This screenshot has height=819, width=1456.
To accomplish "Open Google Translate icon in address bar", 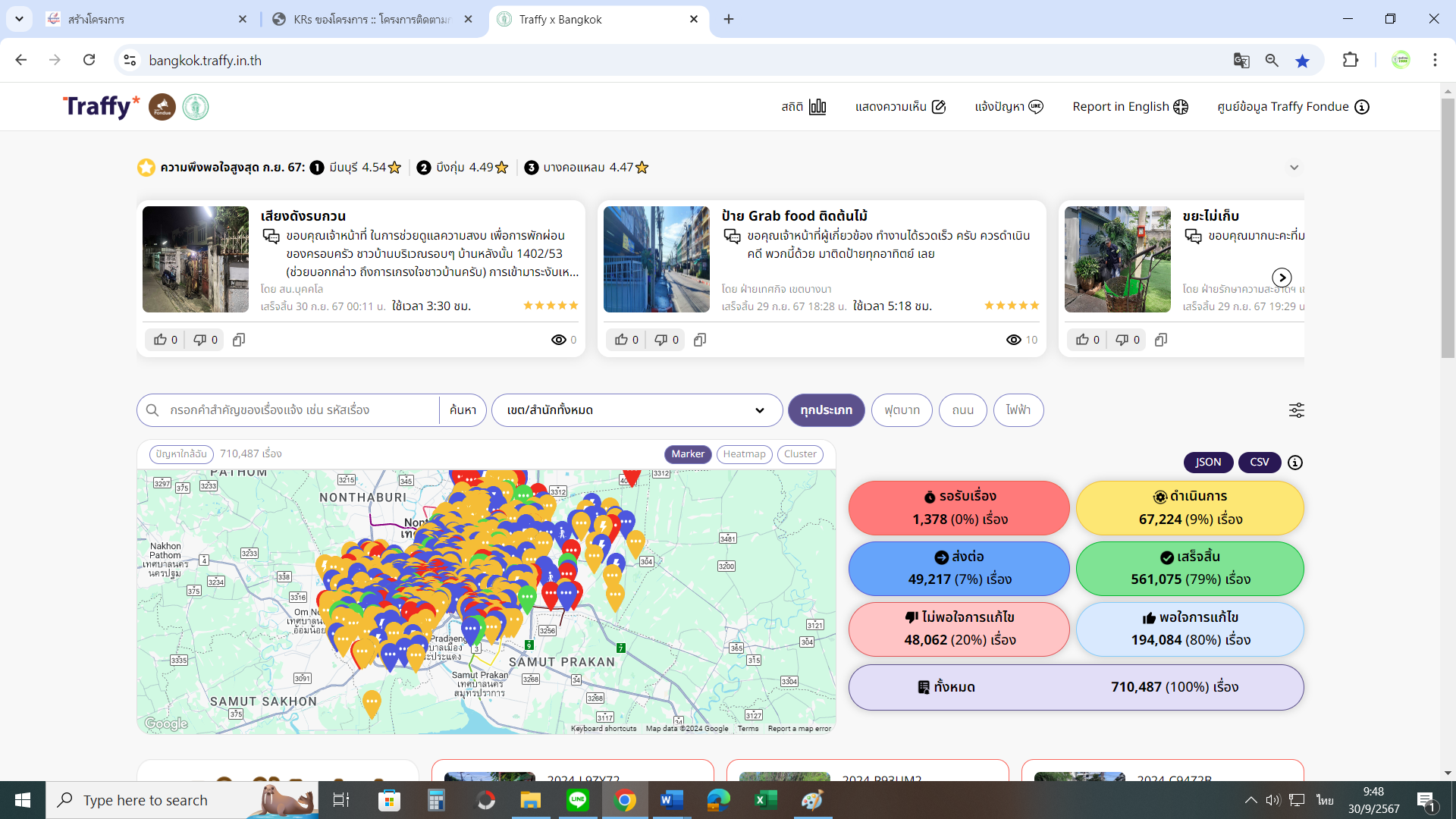I will 1241,61.
